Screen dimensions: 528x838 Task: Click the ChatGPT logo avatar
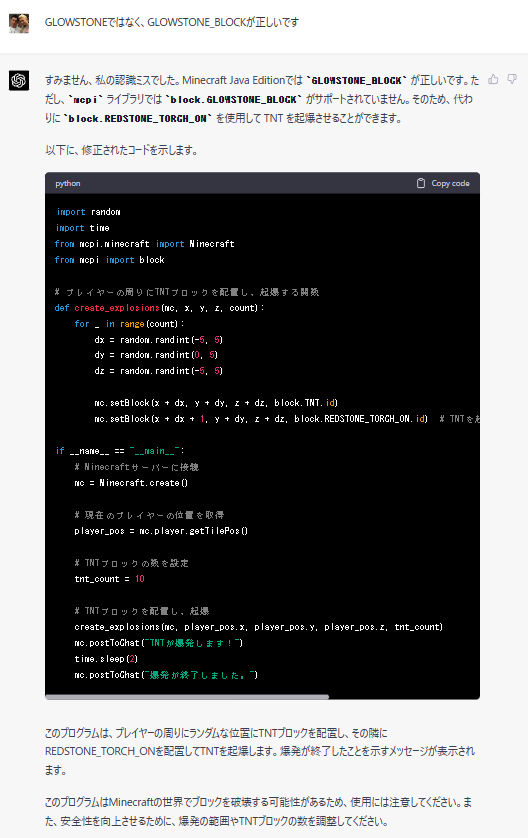[19, 80]
